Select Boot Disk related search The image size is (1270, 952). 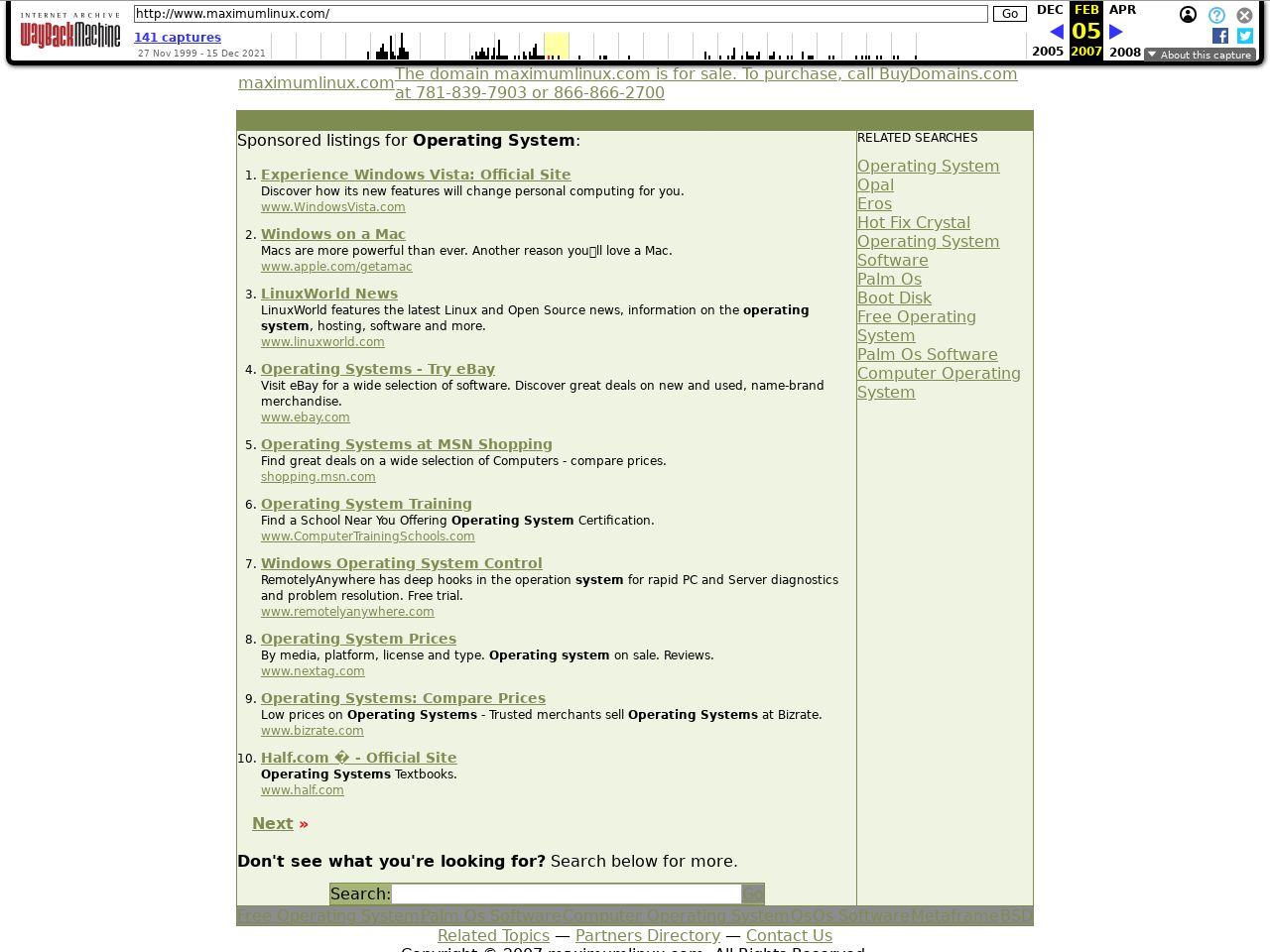(894, 298)
